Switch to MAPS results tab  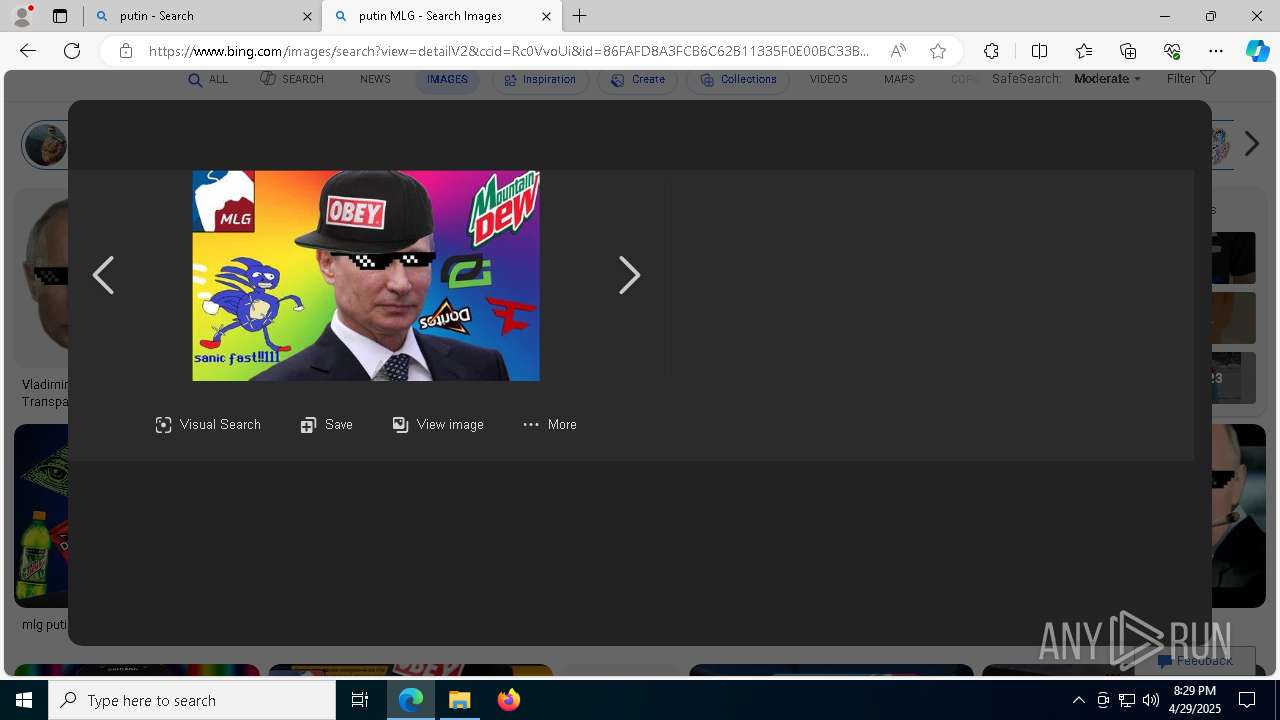click(x=899, y=79)
